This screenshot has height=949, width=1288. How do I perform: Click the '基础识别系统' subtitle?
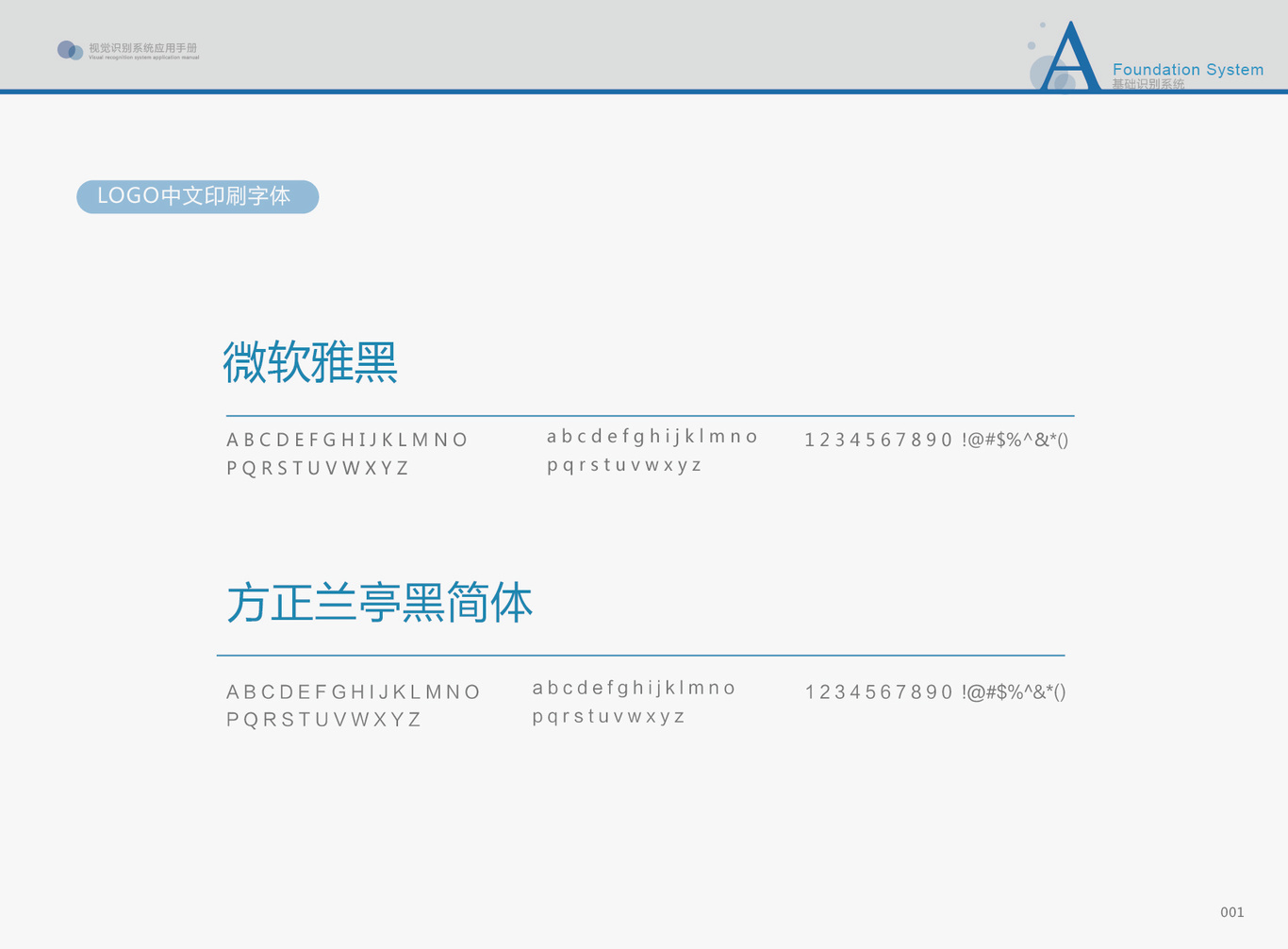(1148, 84)
